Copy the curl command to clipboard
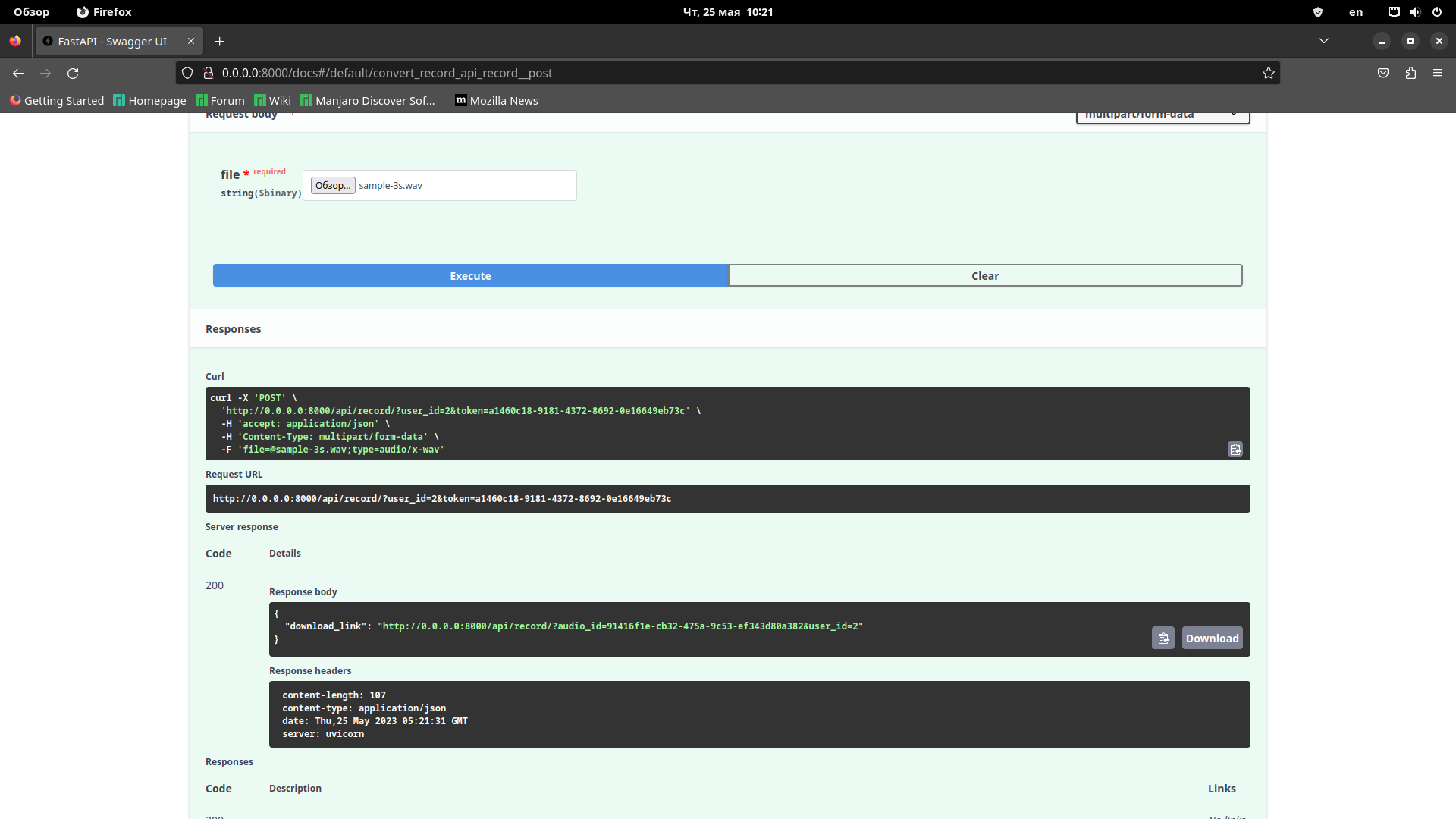The height and width of the screenshot is (819, 1456). click(x=1235, y=449)
